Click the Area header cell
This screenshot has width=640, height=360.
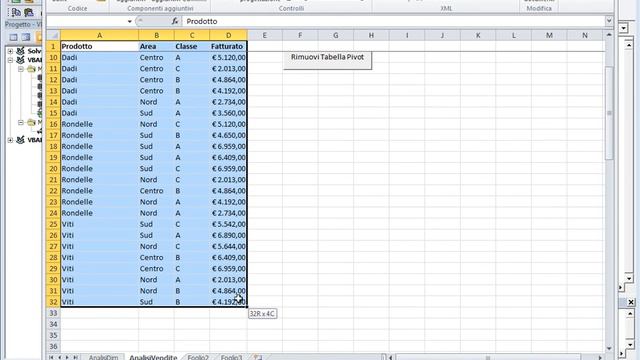coord(156,47)
